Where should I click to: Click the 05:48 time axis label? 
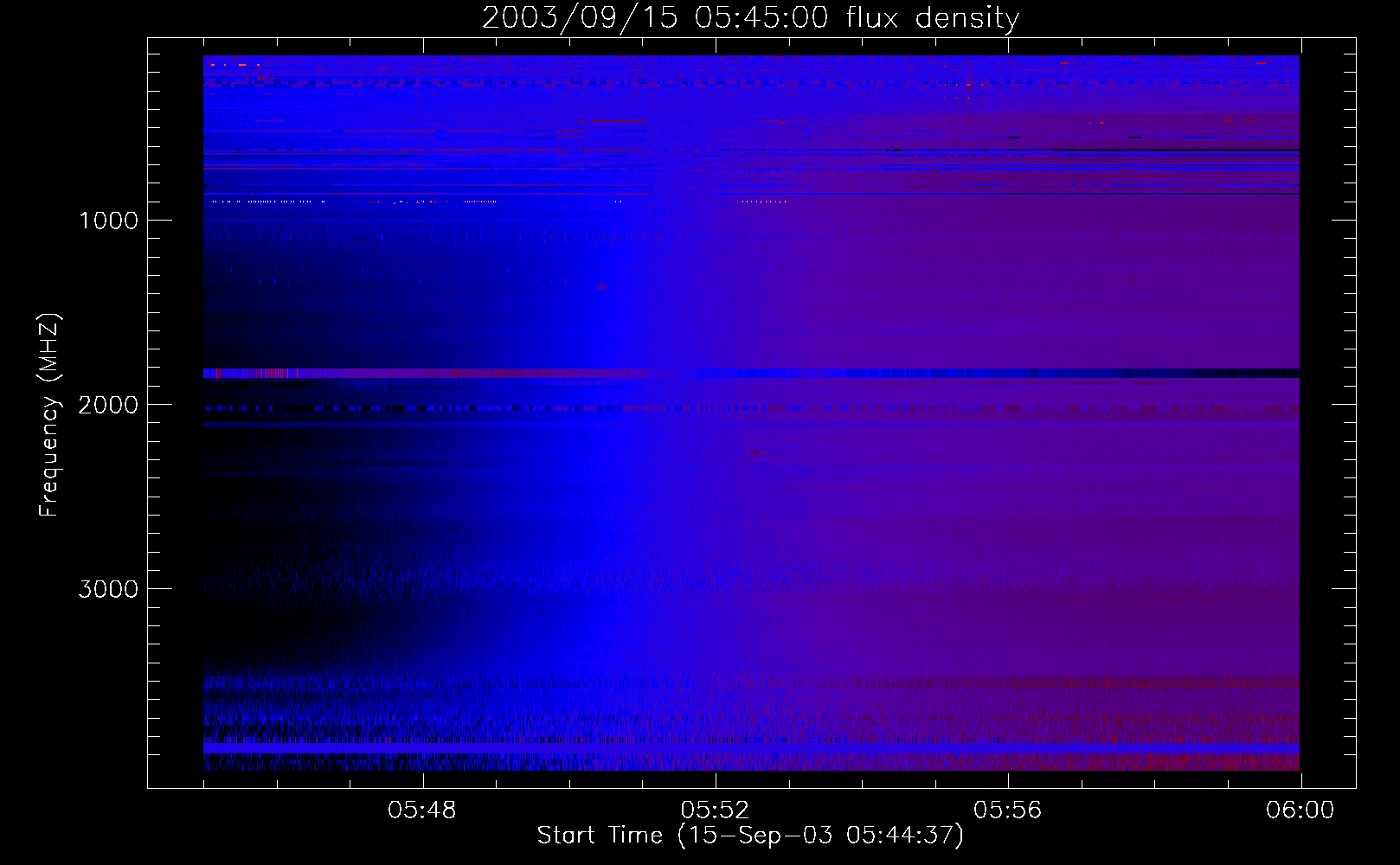pos(422,811)
